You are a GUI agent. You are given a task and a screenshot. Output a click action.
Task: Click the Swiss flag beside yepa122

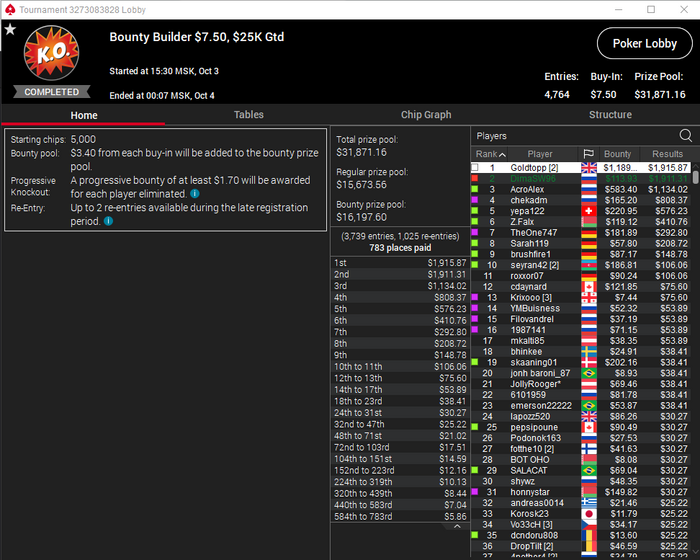coord(589,211)
